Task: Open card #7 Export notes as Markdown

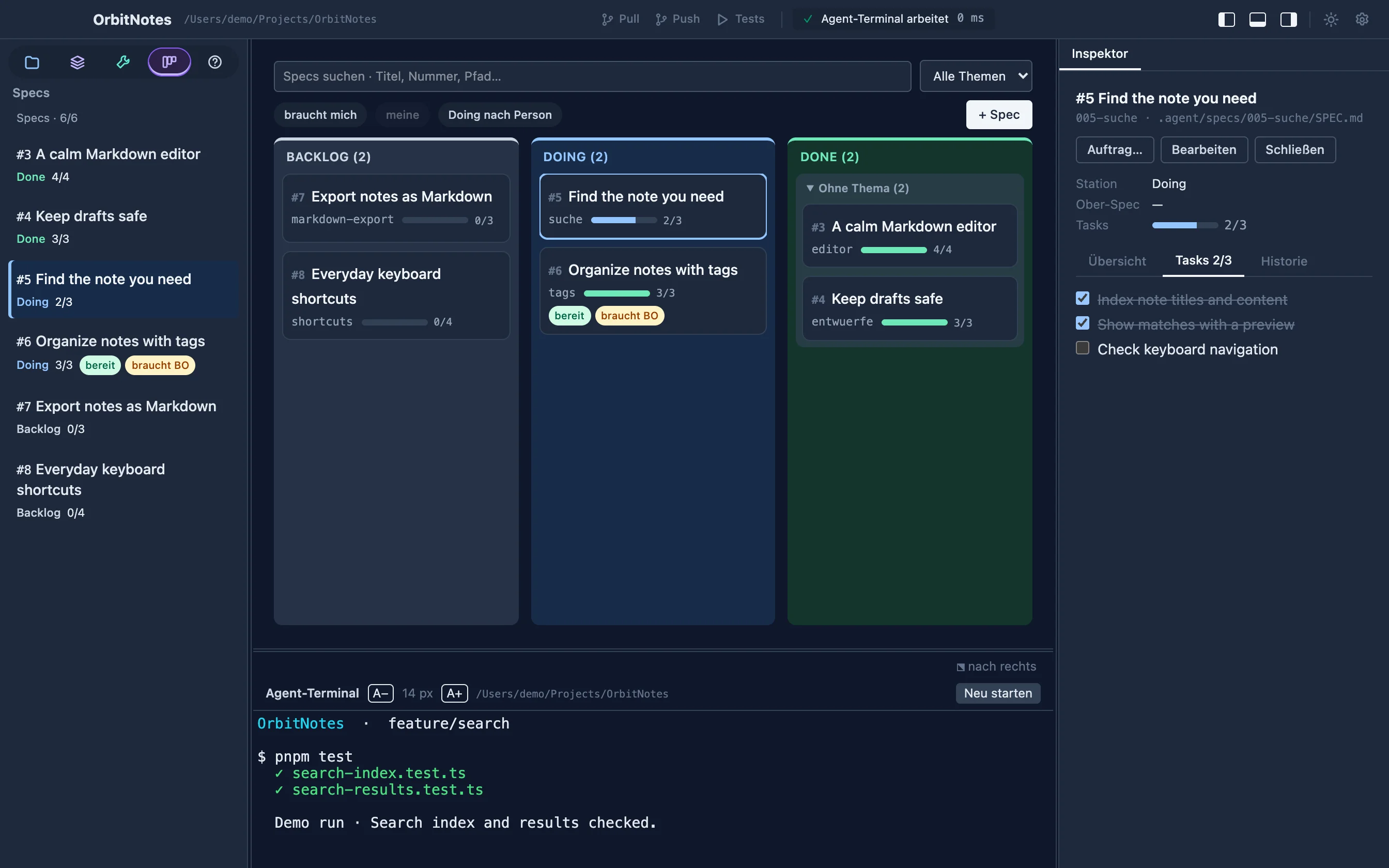Action: [396, 208]
